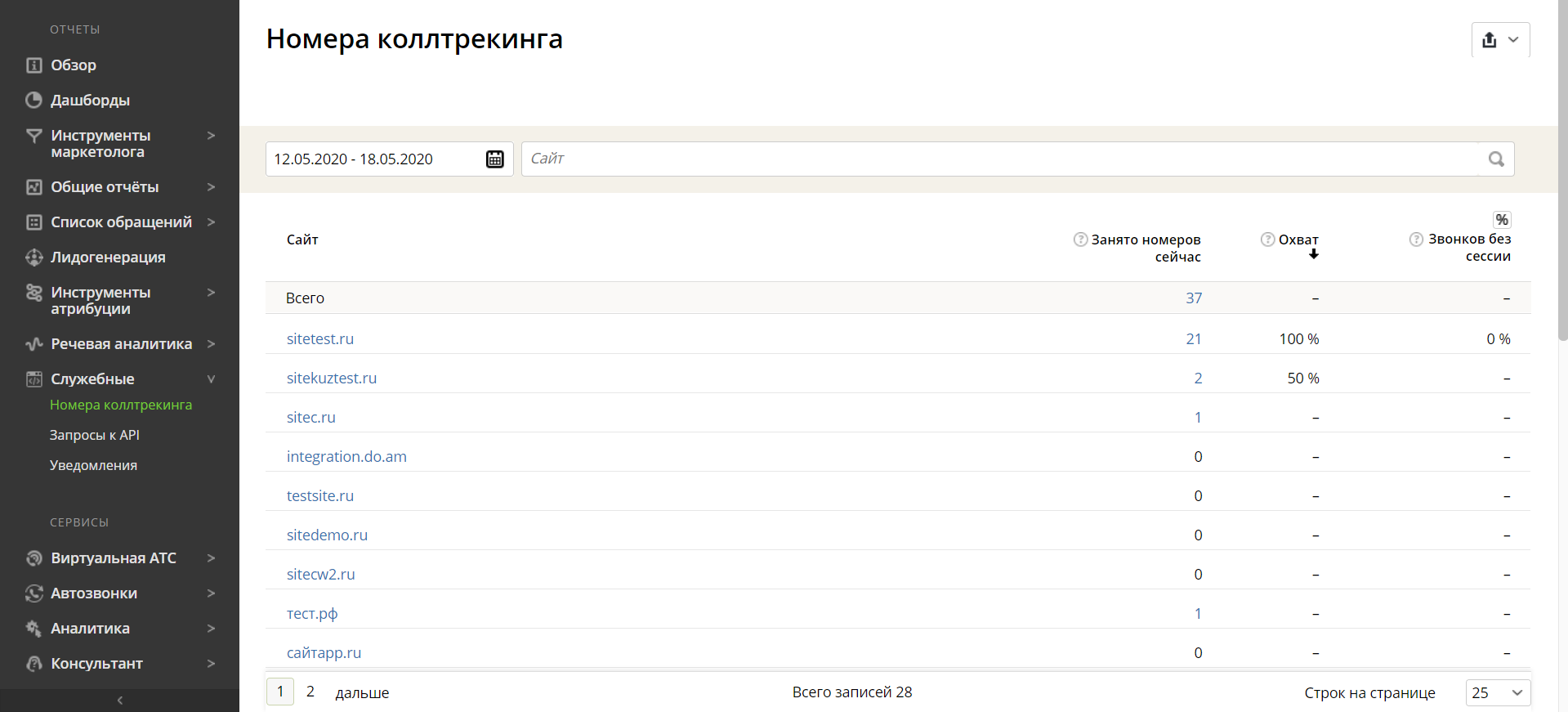
Task: Open Дашборды from the sidebar
Action: (90, 101)
